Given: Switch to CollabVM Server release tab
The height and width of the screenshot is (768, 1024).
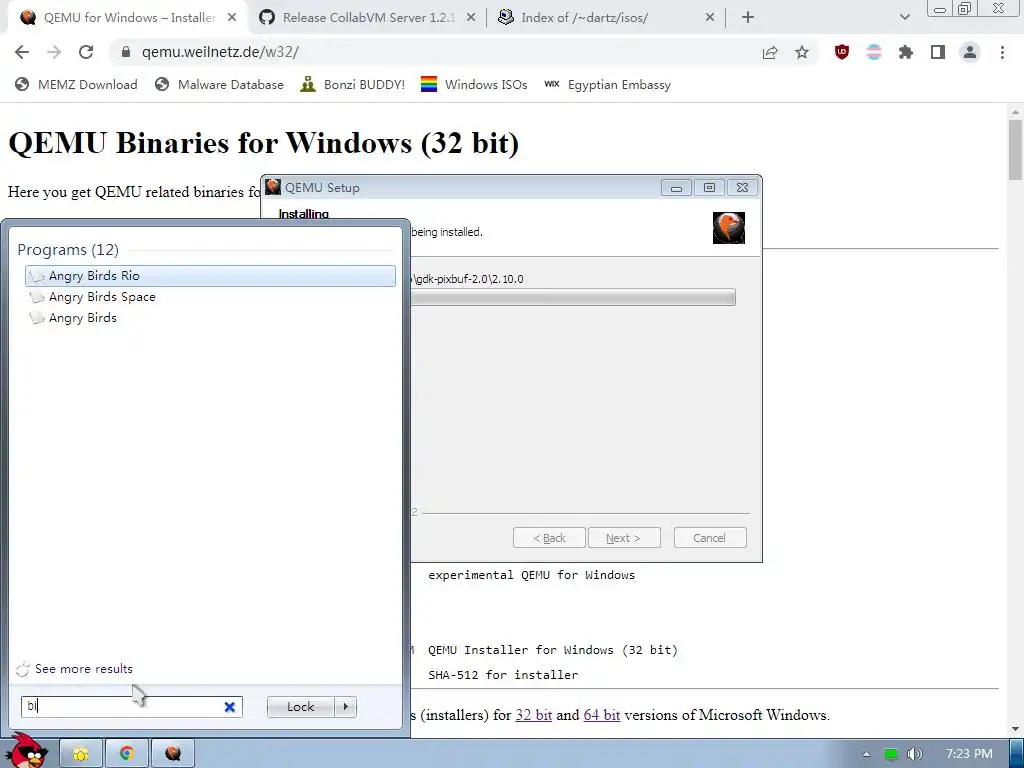Looking at the screenshot, I should [x=368, y=18].
